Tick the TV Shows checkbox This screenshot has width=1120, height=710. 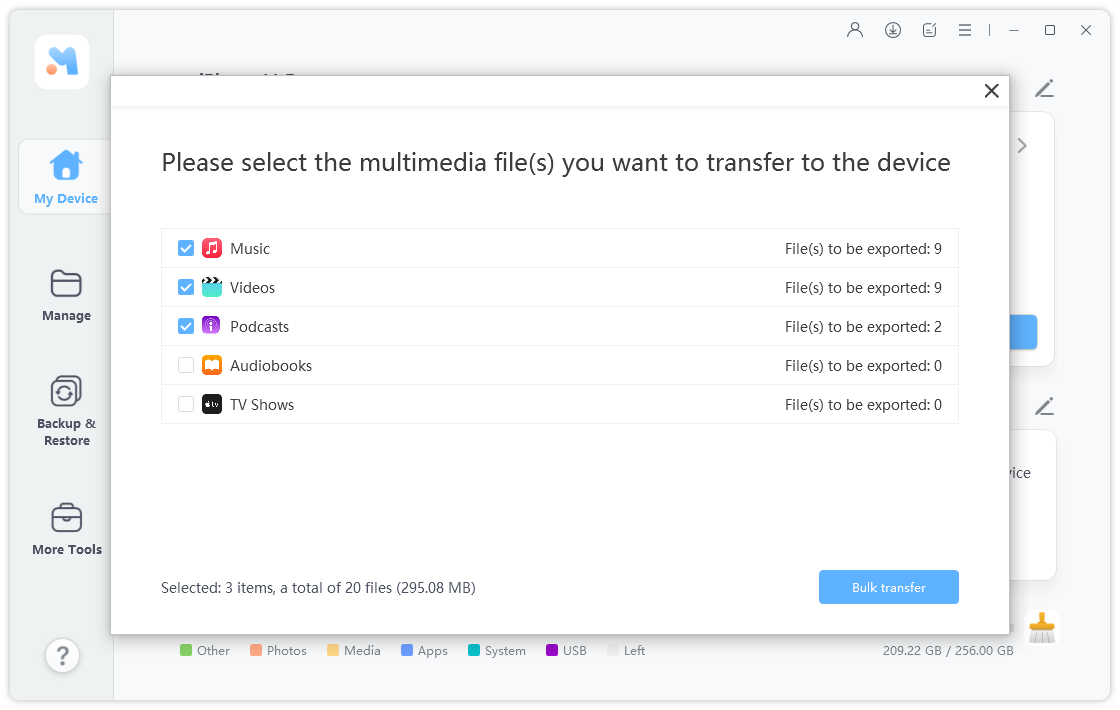(186, 405)
